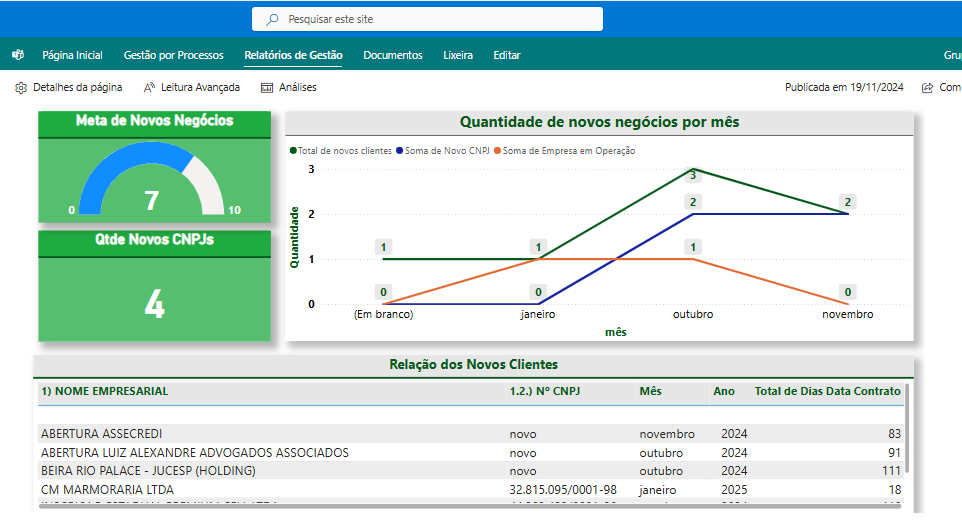Click the table's vertical scrollbar

[x=907, y=428]
